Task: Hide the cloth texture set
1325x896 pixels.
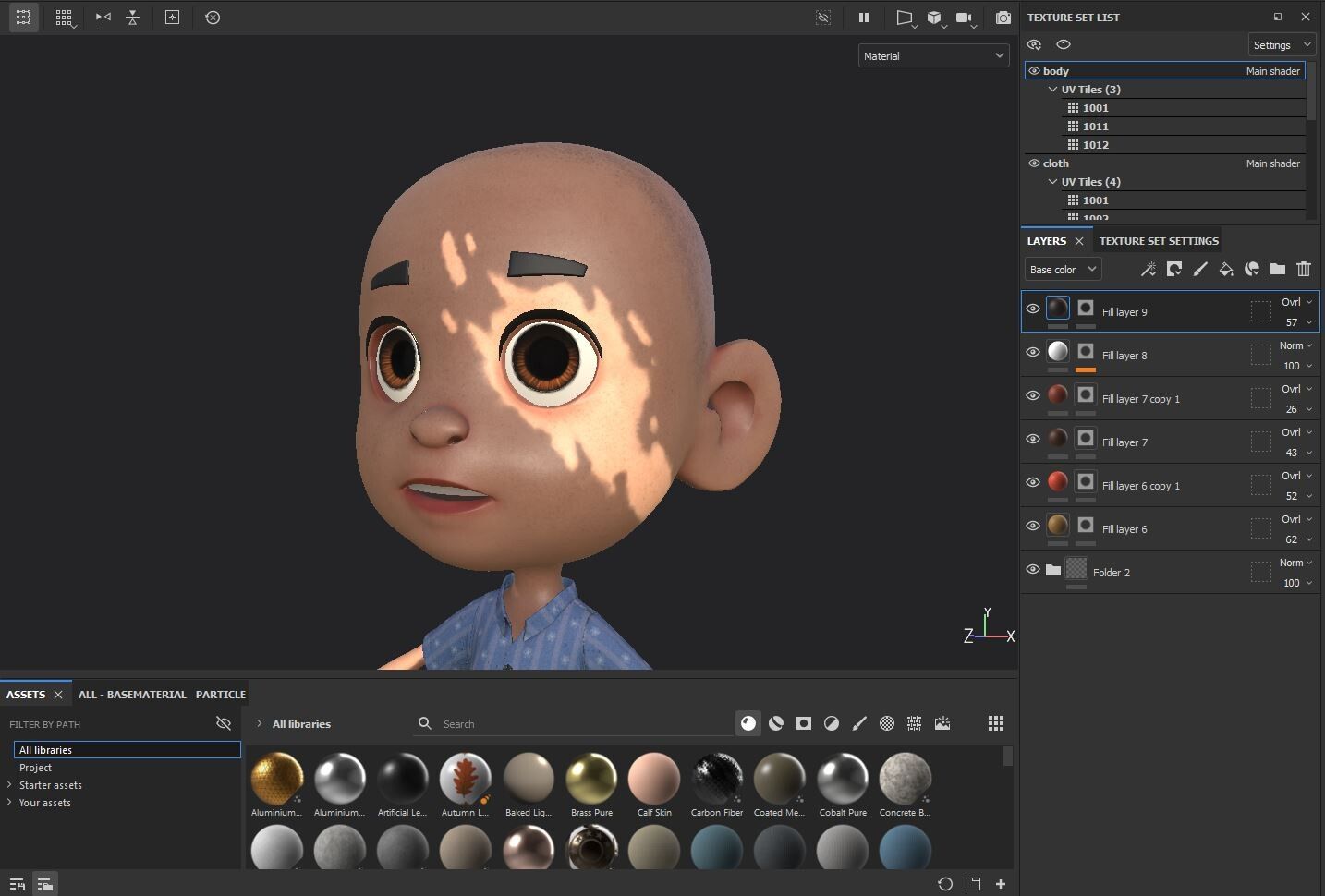Action: click(x=1034, y=163)
